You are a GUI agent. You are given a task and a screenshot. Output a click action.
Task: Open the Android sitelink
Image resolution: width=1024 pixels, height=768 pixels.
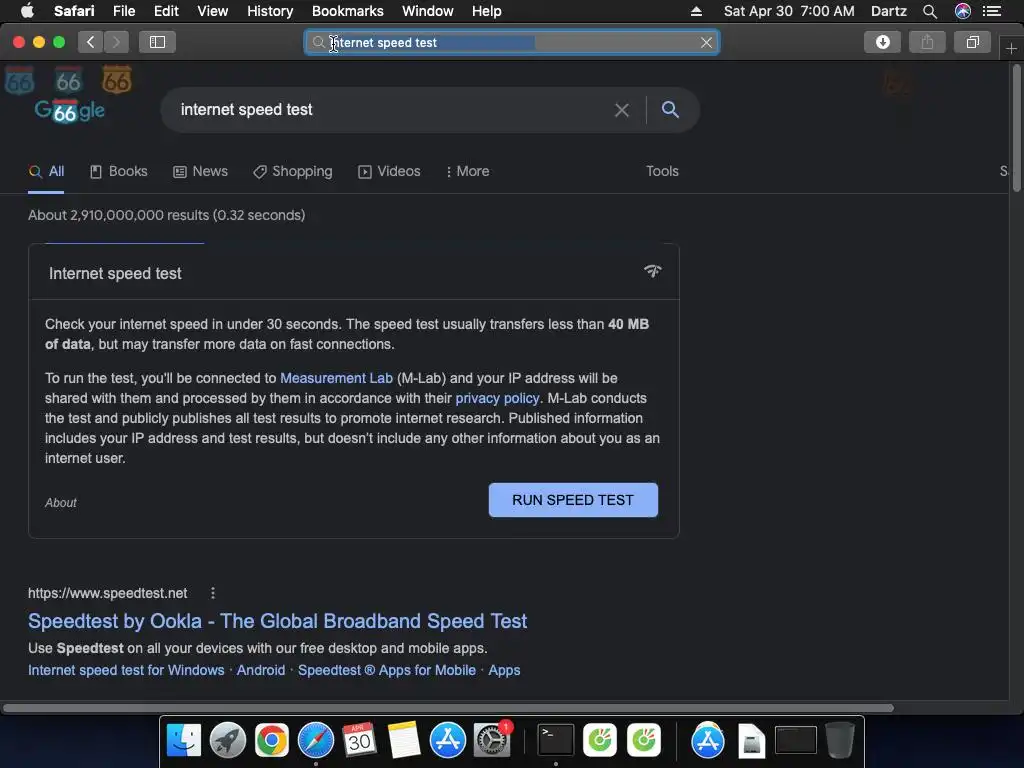tap(261, 670)
